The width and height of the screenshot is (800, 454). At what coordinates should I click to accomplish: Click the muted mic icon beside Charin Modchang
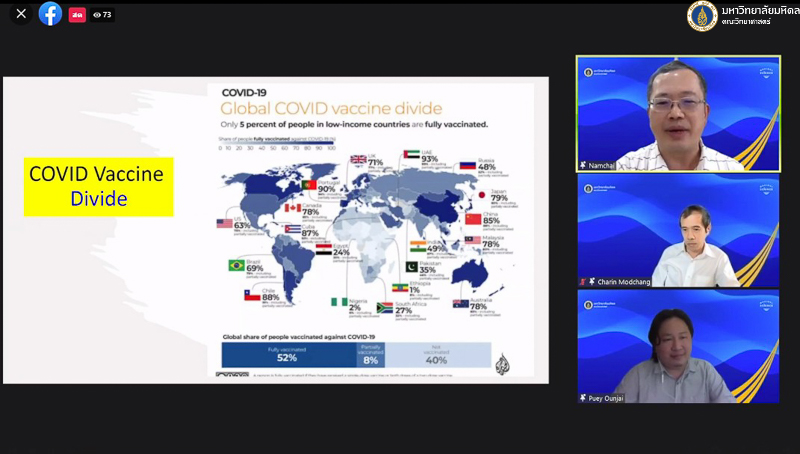click(582, 283)
